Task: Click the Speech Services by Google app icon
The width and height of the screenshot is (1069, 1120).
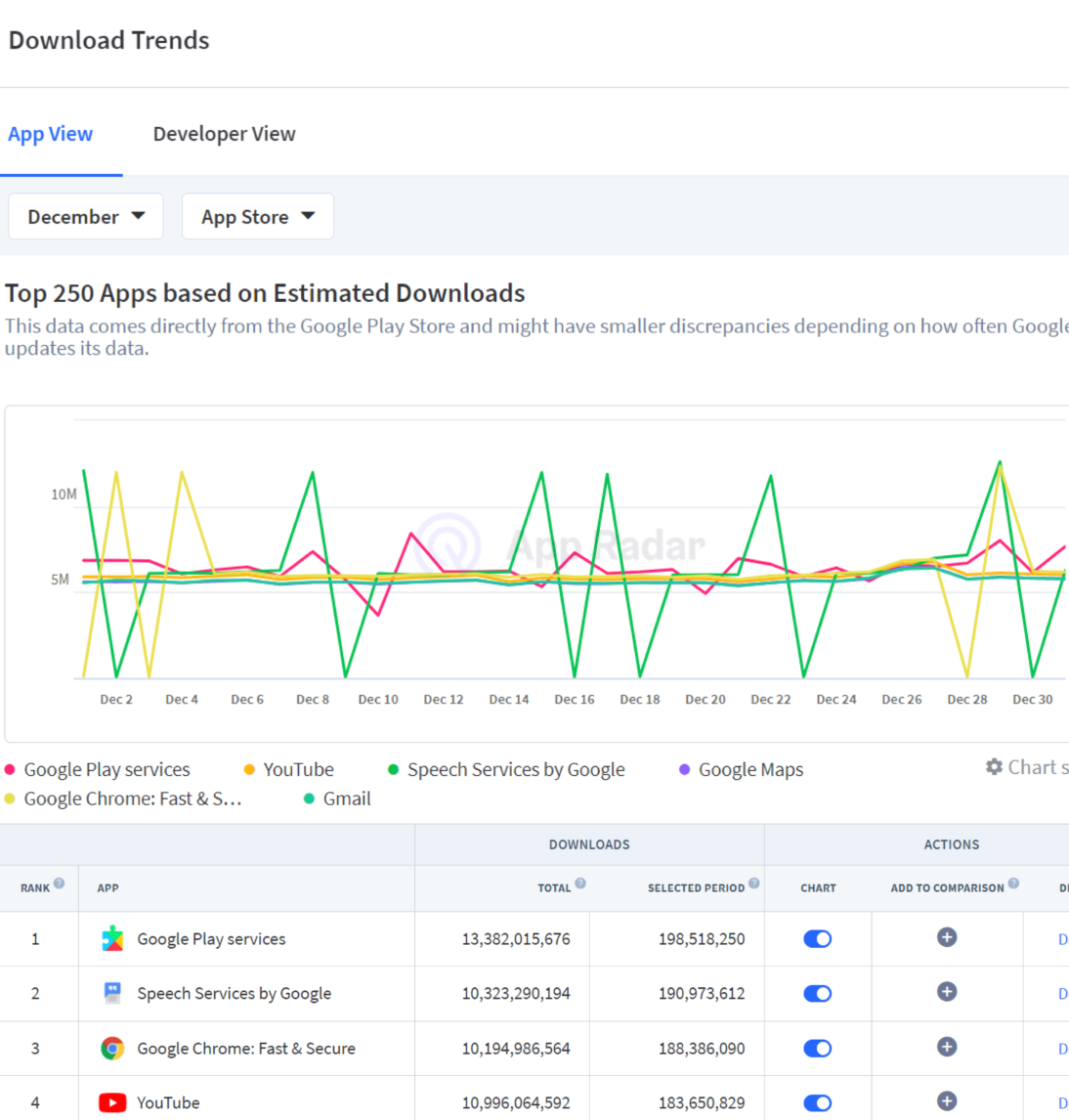Action: point(112,994)
